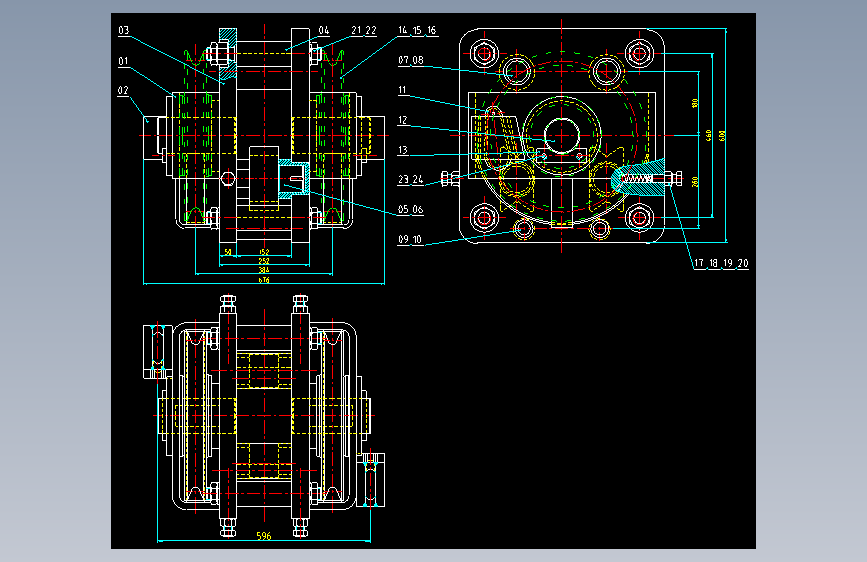Click the "384" dimension text
The height and width of the screenshot is (562, 867).
coord(264,270)
